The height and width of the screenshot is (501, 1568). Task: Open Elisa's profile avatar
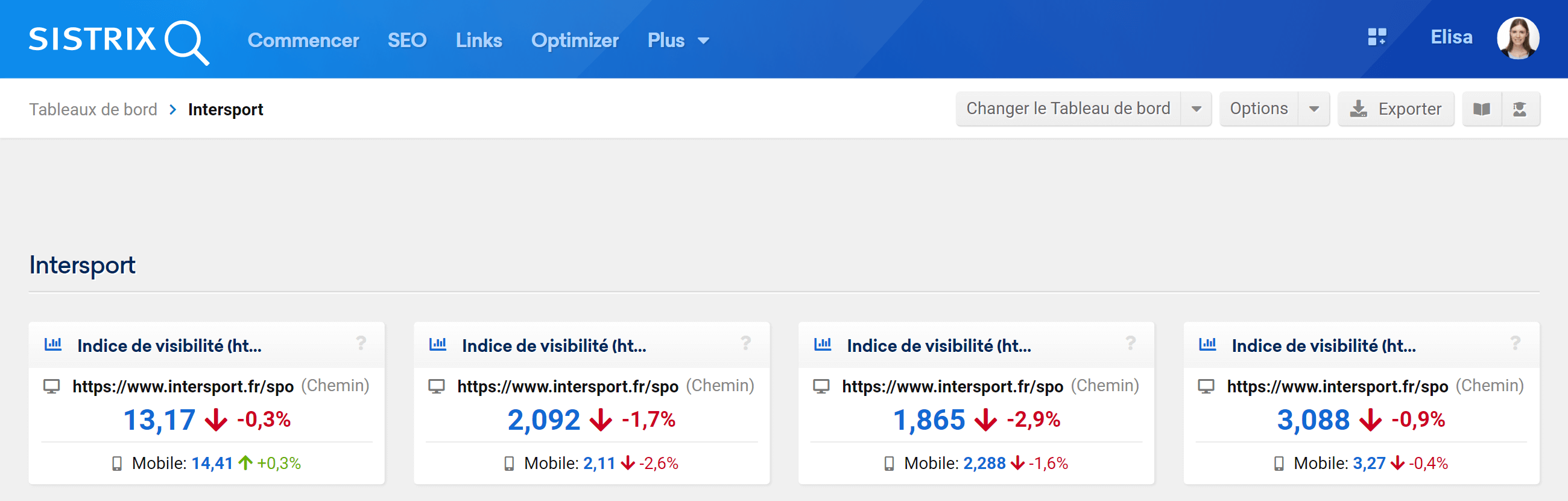click(1517, 38)
